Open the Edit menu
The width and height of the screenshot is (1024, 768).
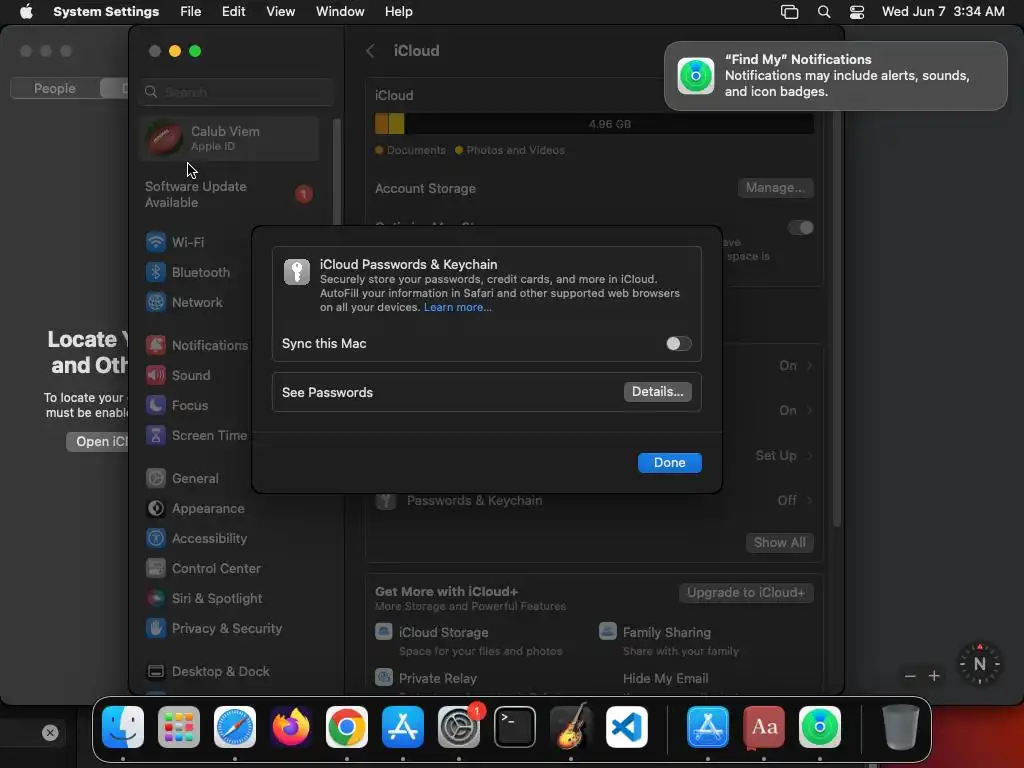coord(233,11)
